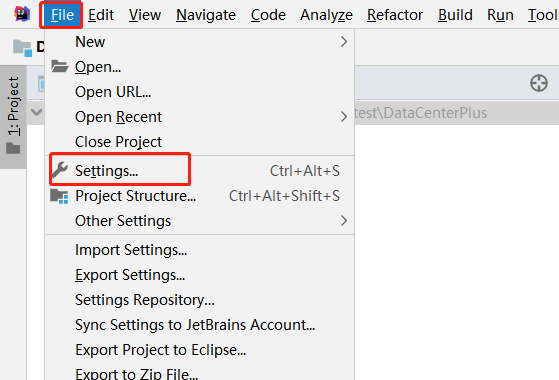This screenshot has width=559, height=380.
Task: Choose Export Settings... entry
Action: click(x=130, y=275)
